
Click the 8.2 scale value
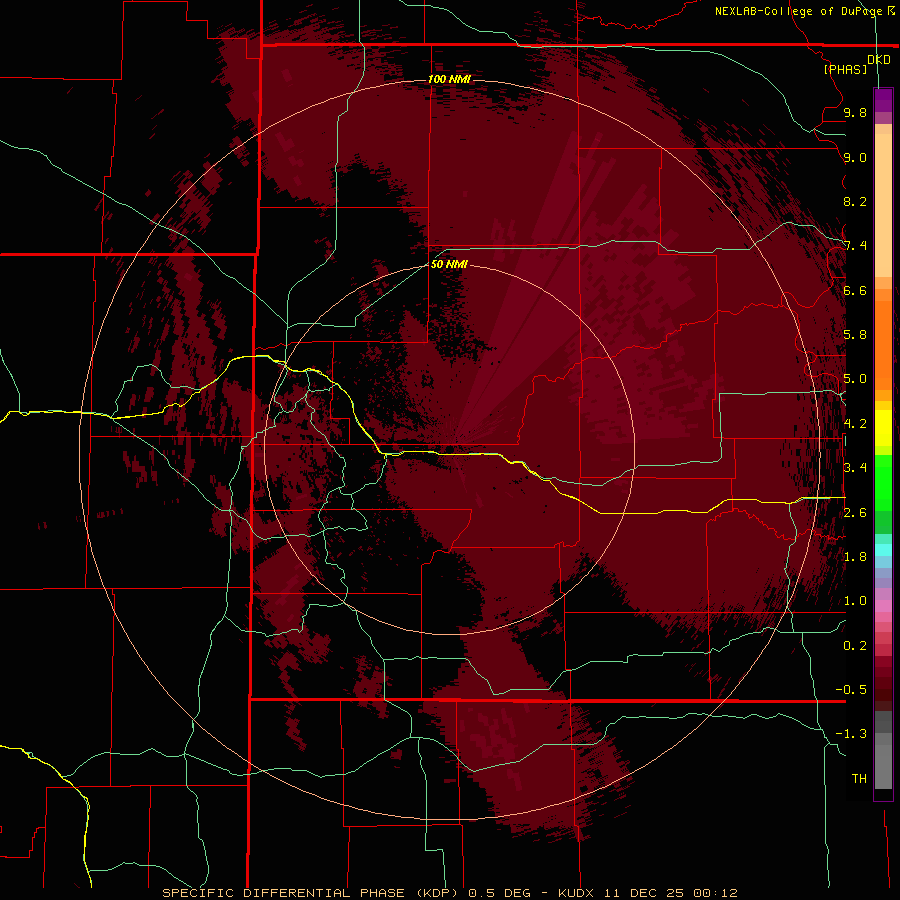[x=855, y=201]
